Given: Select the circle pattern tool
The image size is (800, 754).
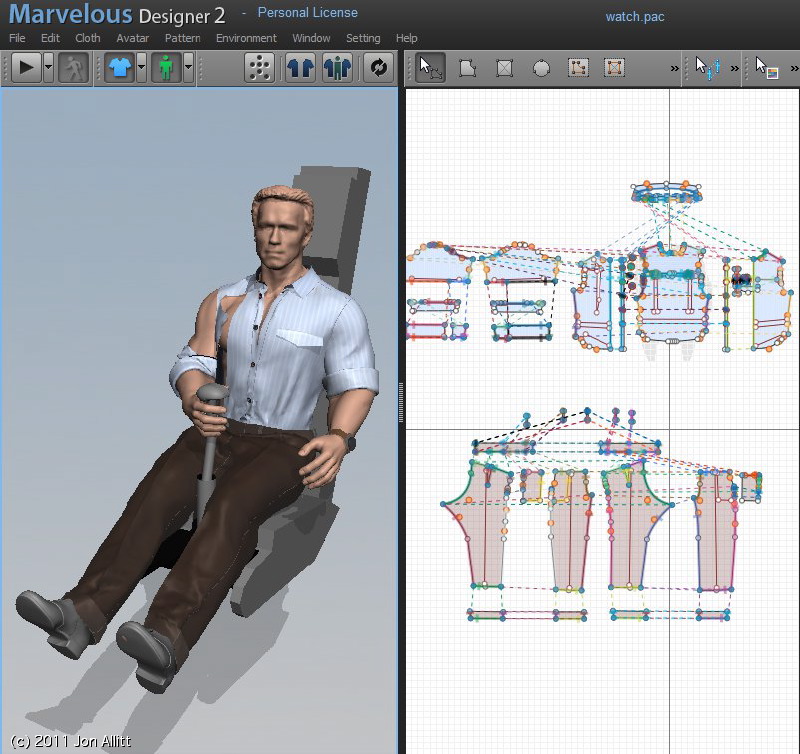Looking at the screenshot, I should pos(541,67).
